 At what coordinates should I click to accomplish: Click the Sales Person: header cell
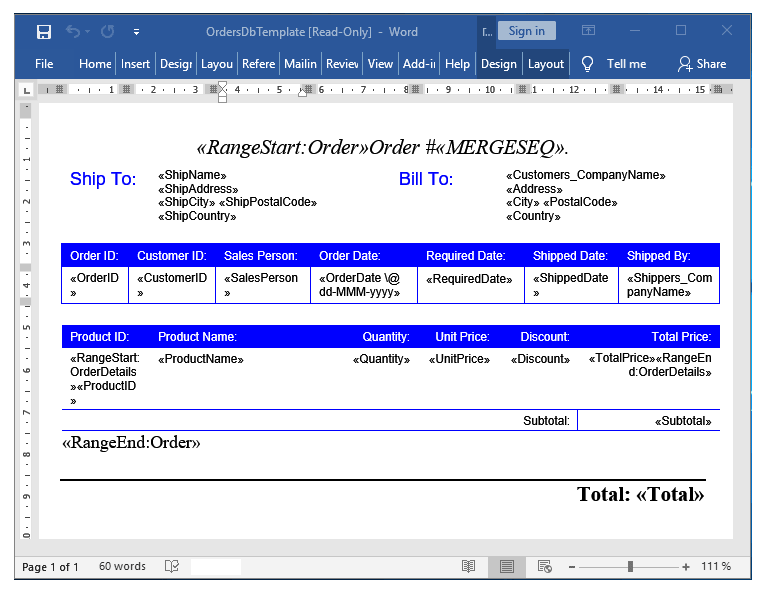click(x=261, y=256)
